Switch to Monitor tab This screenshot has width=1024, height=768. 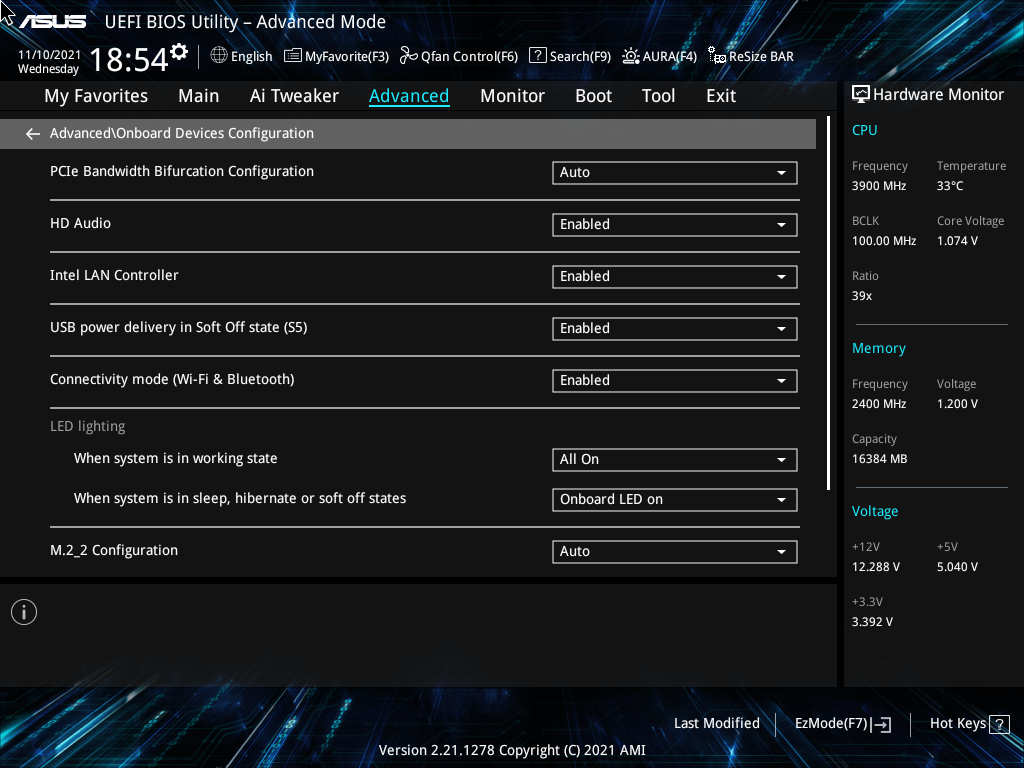coord(512,96)
